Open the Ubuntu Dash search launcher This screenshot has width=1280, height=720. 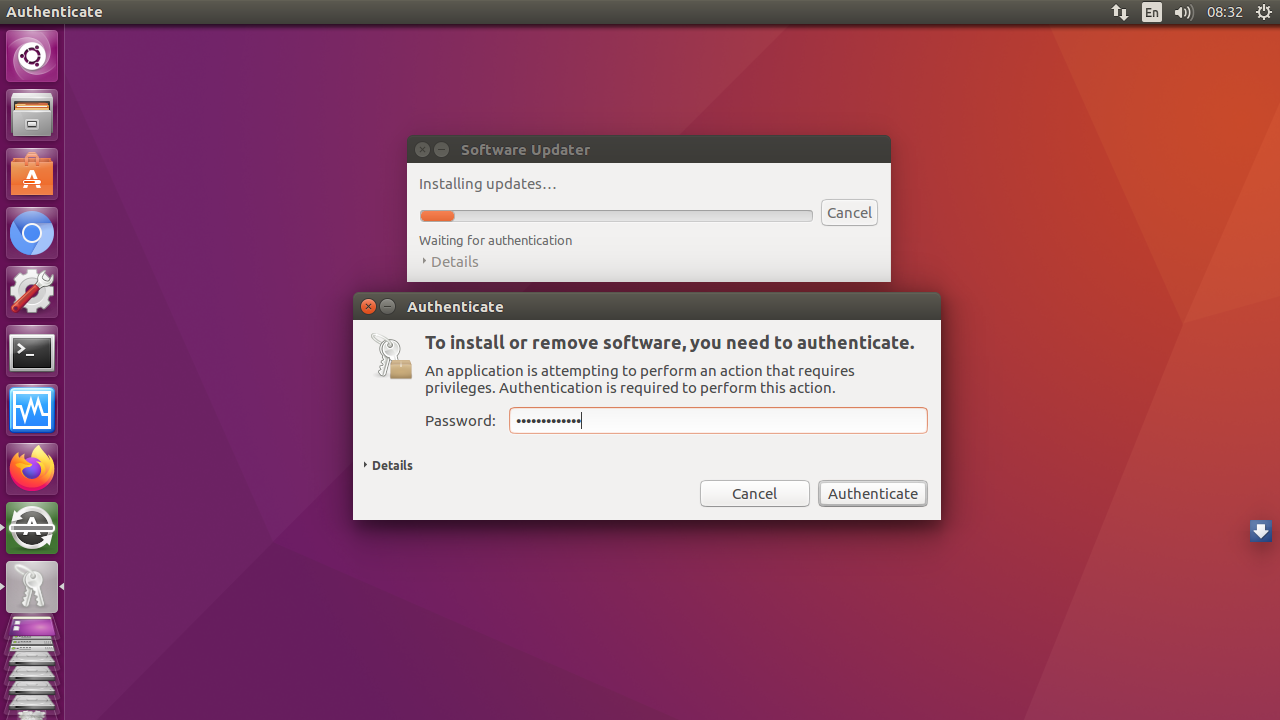[32, 56]
